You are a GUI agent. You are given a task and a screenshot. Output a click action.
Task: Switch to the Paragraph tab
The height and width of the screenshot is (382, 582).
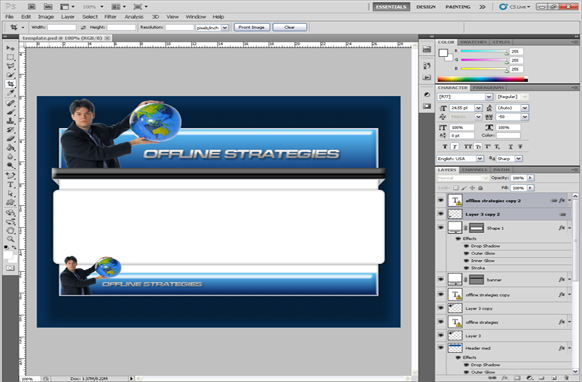click(488, 88)
